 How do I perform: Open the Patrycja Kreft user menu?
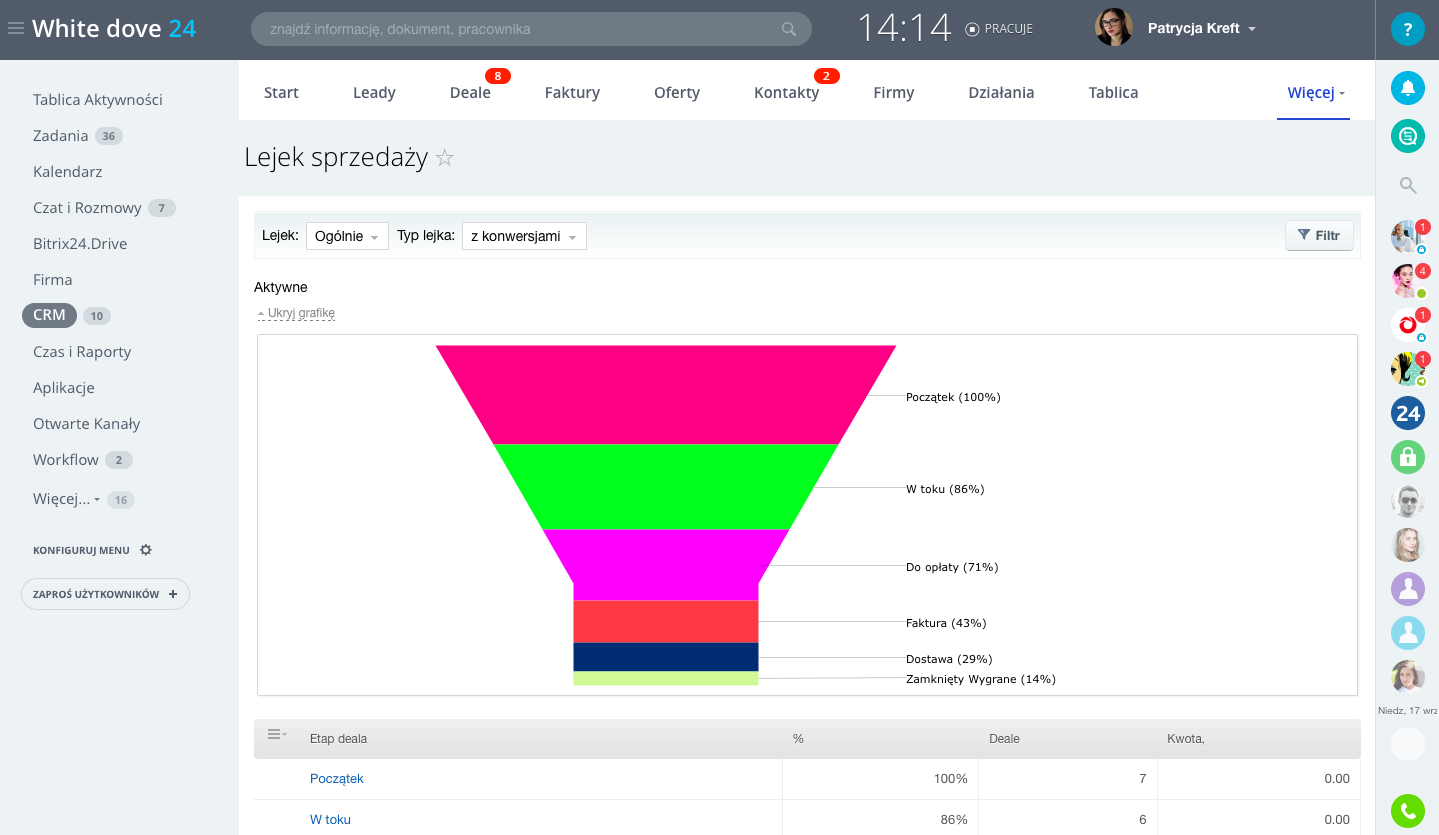click(x=1200, y=29)
